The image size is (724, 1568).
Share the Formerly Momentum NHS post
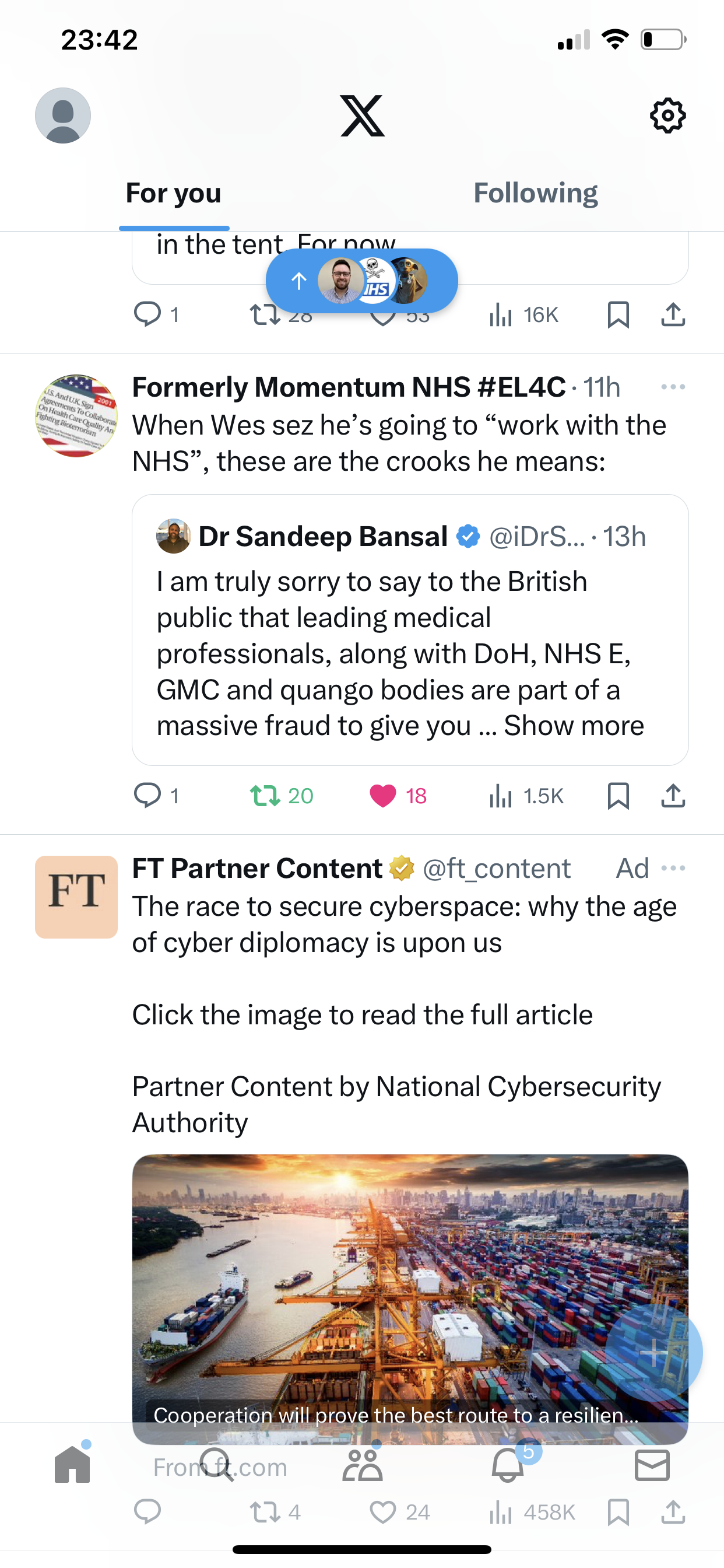pos(673,796)
